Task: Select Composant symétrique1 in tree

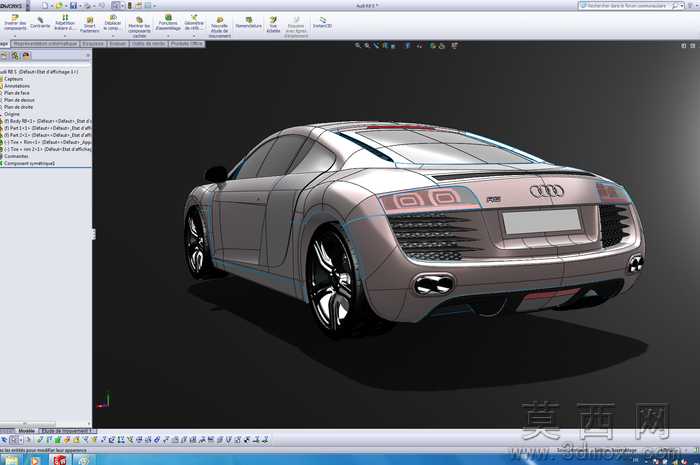Action: (29, 163)
